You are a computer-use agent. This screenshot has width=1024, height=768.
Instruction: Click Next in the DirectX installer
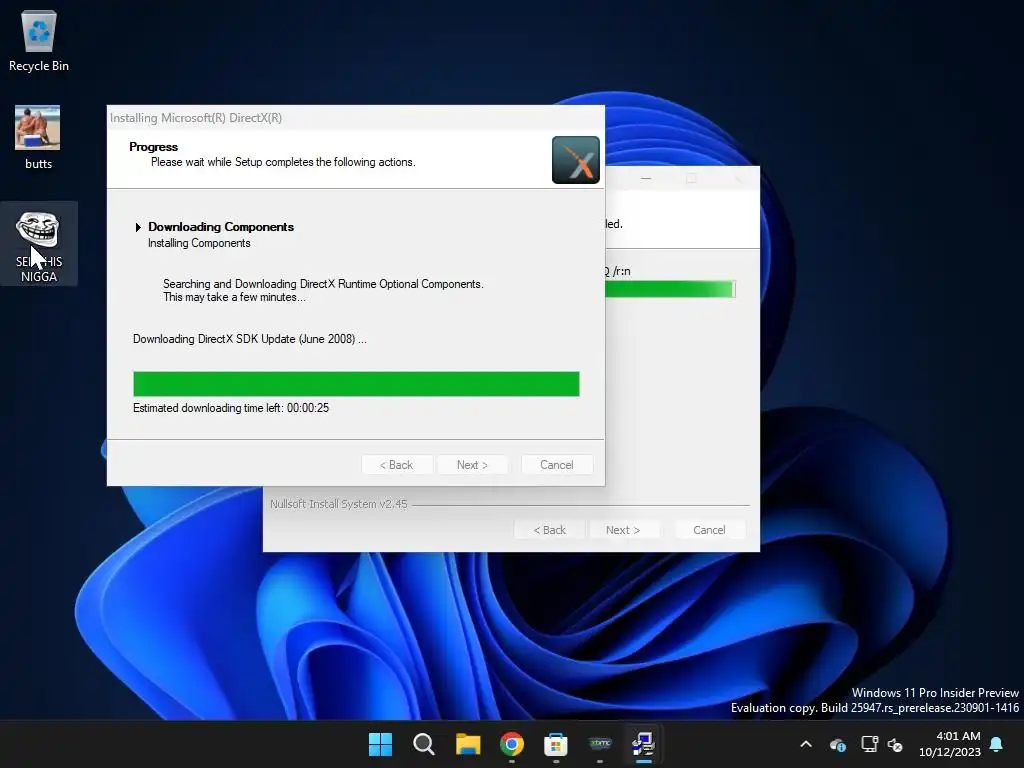click(472, 465)
